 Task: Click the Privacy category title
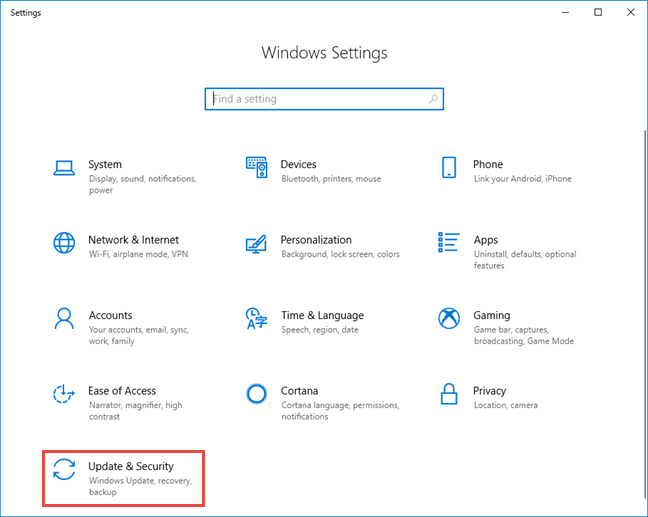490,391
